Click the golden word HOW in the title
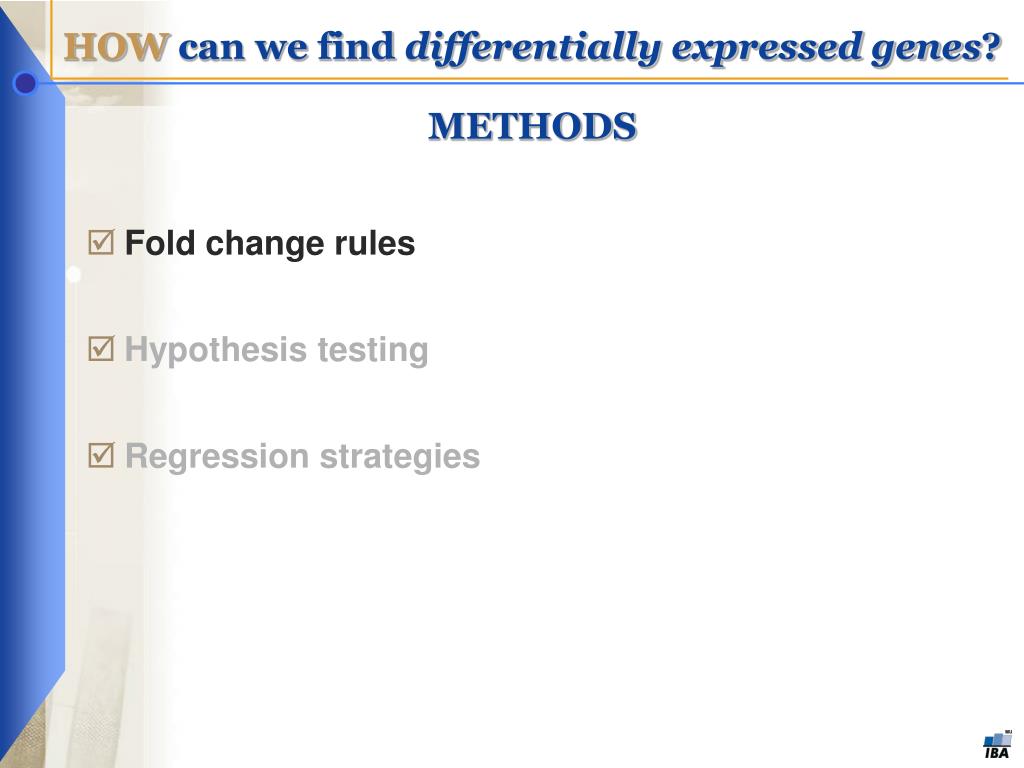The height and width of the screenshot is (768, 1024). click(117, 48)
